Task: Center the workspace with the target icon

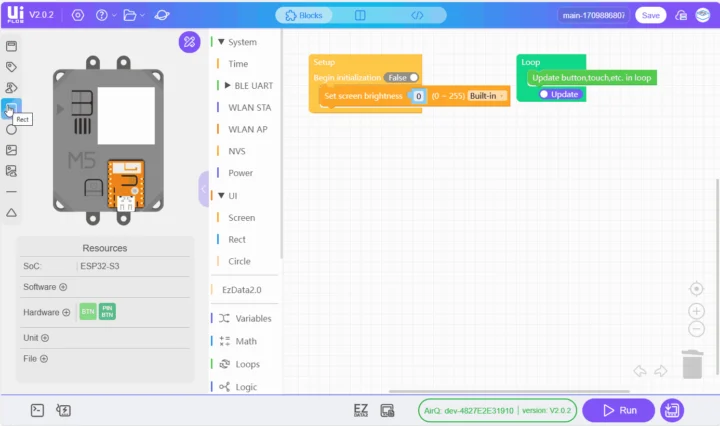Action: [x=696, y=289]
